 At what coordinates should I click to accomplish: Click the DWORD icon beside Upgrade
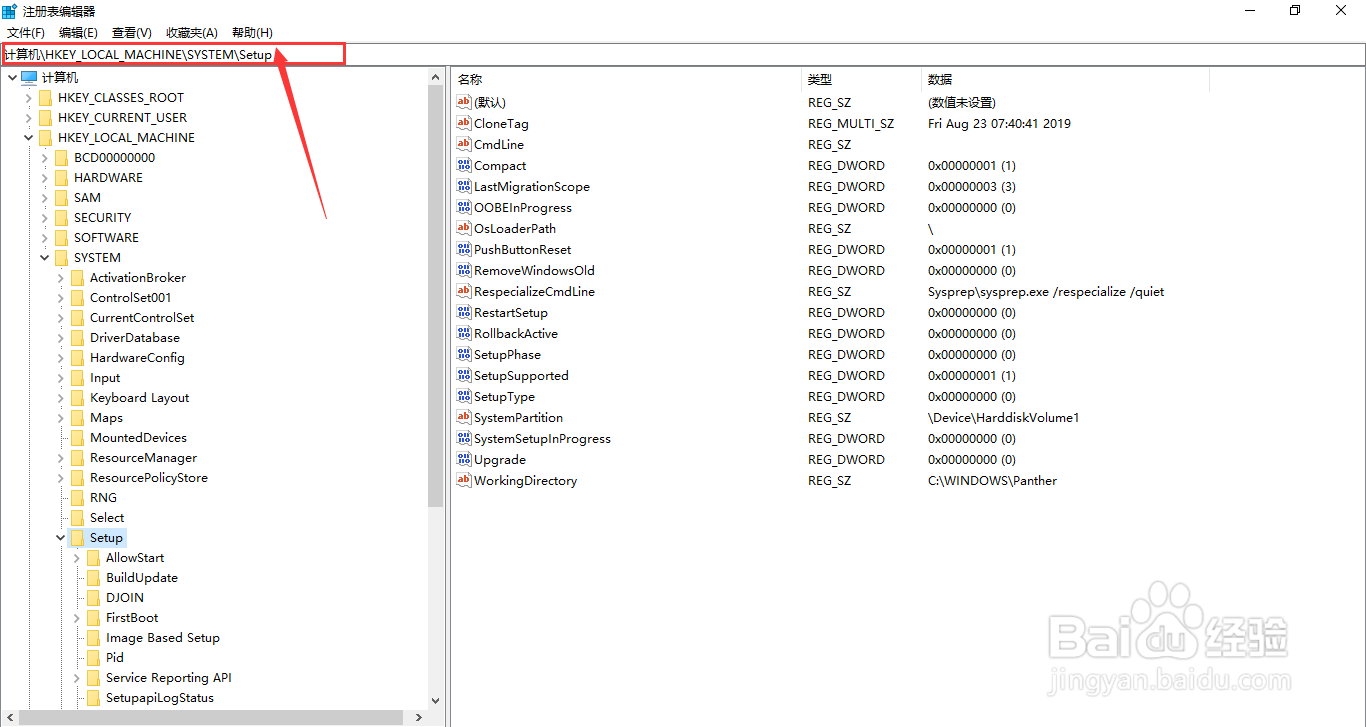[464, 459]
